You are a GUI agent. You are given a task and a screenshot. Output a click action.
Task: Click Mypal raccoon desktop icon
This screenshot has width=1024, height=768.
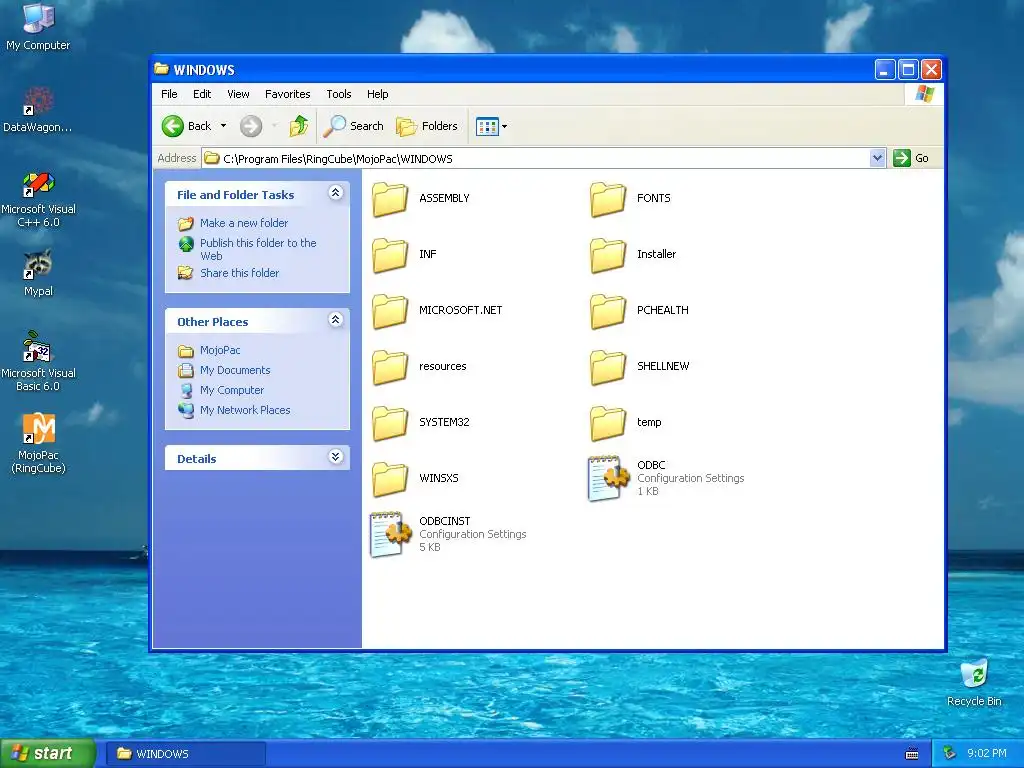point(38,264)
